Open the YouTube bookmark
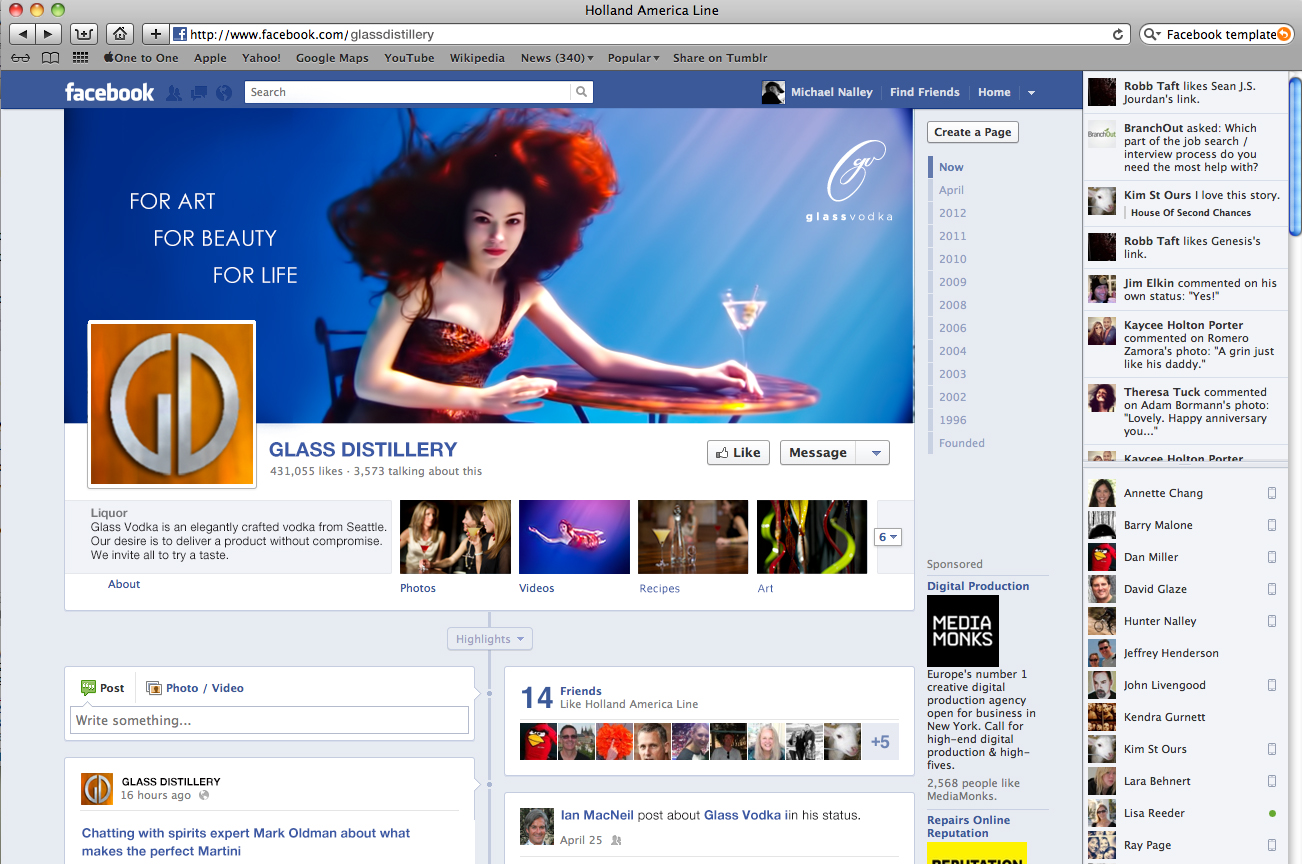1302x864 pixels. pos(409,58)
